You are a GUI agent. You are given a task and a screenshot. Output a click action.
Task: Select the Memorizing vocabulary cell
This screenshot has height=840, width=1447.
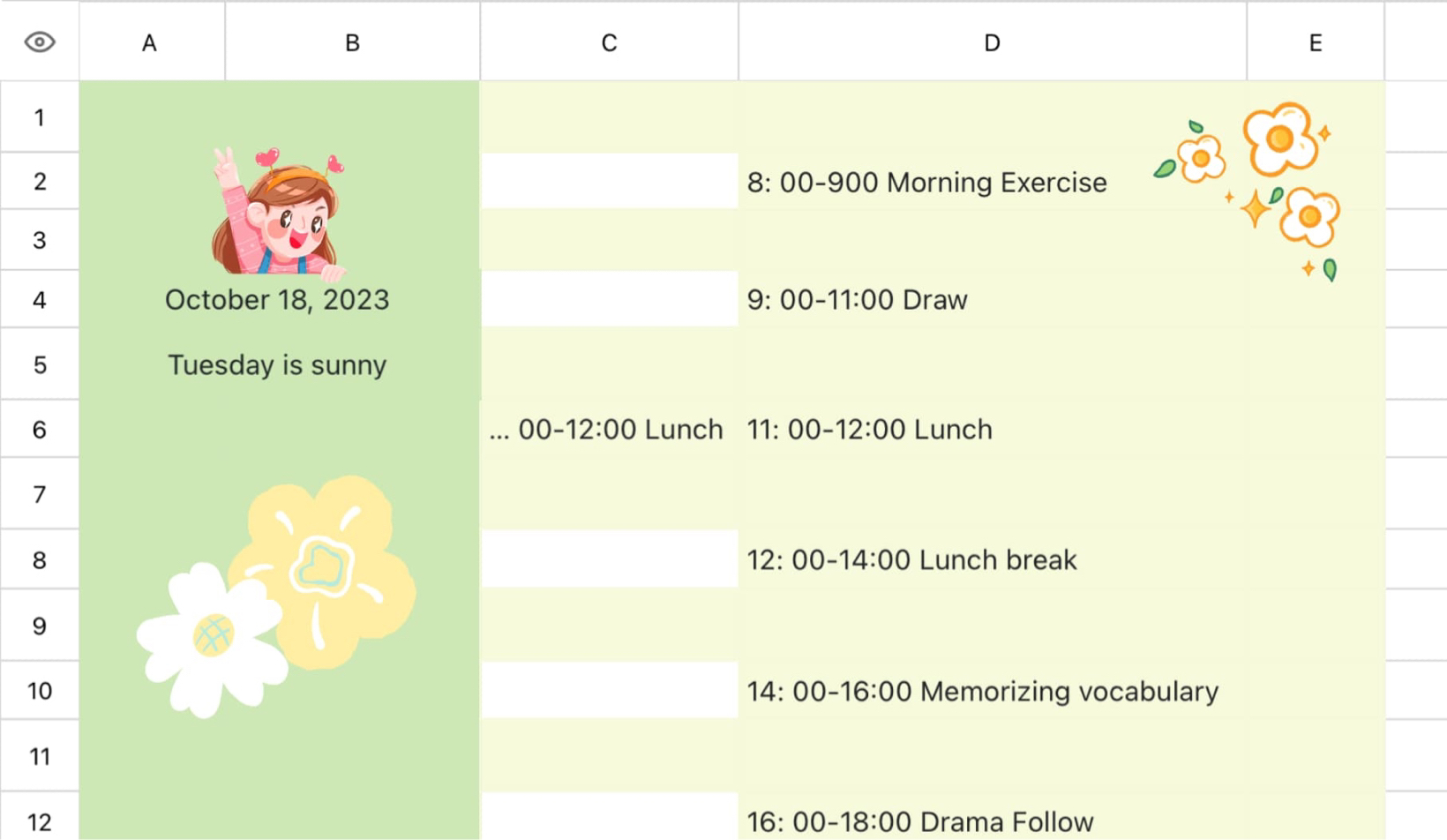tap(993, 691)
